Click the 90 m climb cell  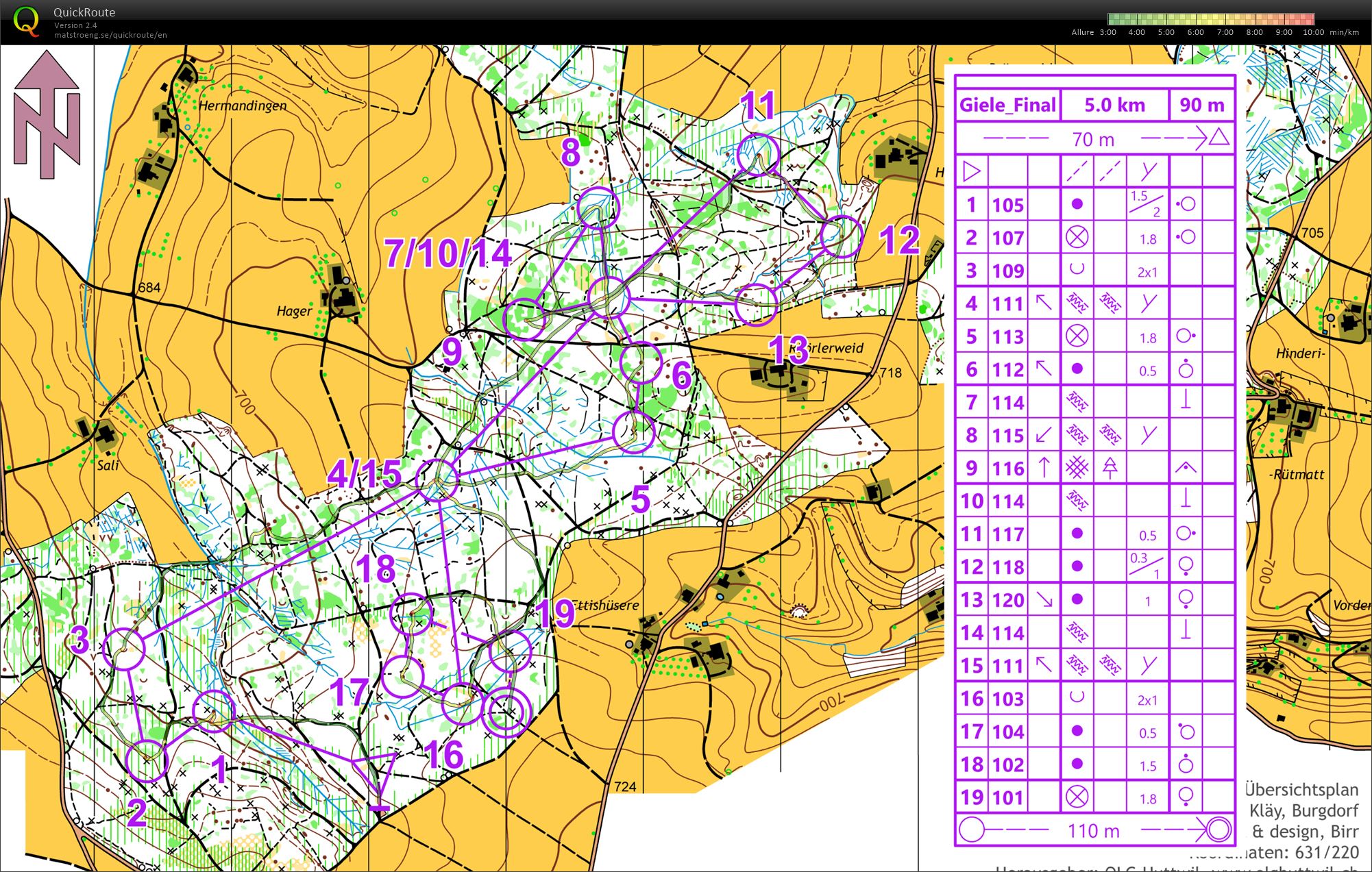tap(1201, 105)
